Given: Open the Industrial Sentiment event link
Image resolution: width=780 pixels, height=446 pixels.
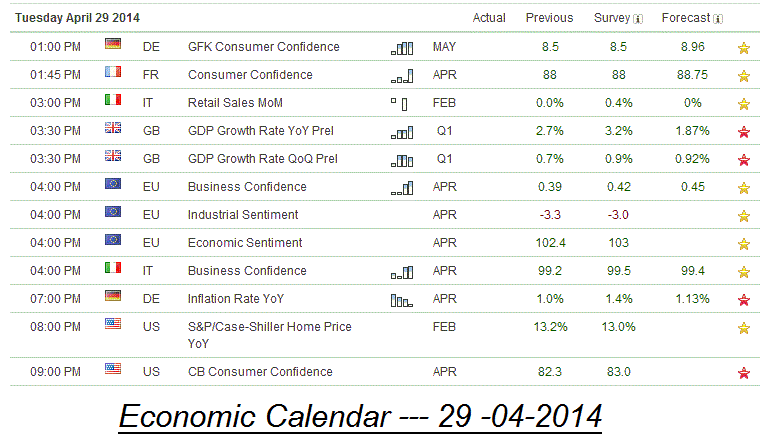Looking at the screenshot, I should 242,215.
